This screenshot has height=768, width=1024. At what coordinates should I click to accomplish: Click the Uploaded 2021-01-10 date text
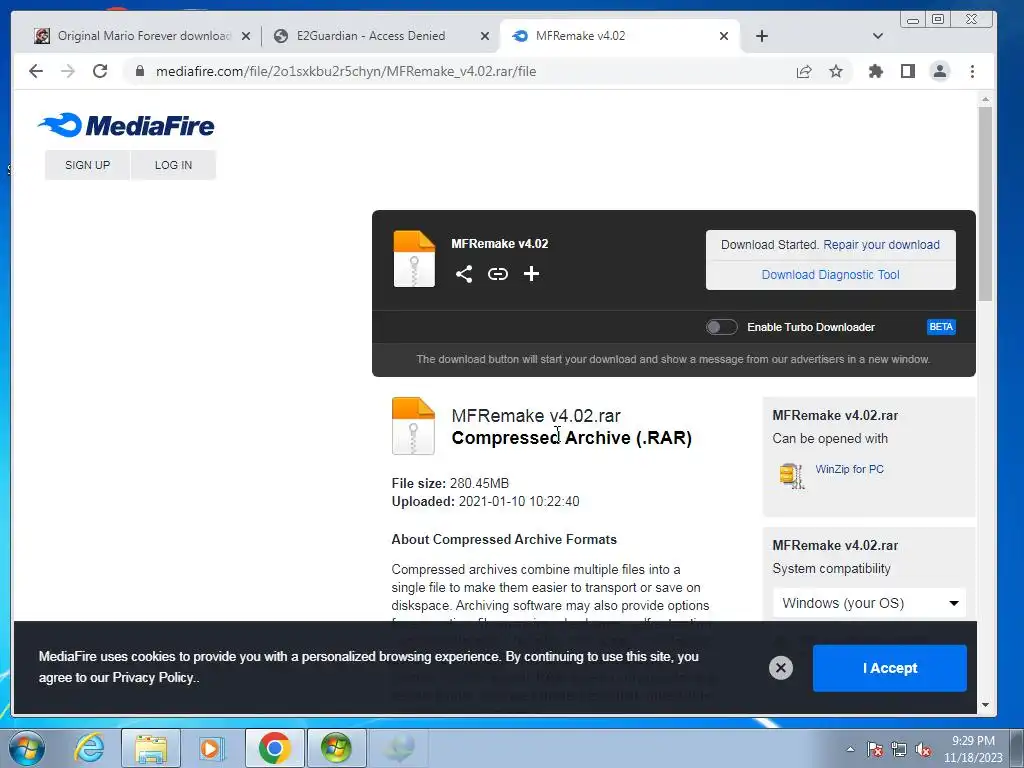click(x=485, y=502)
